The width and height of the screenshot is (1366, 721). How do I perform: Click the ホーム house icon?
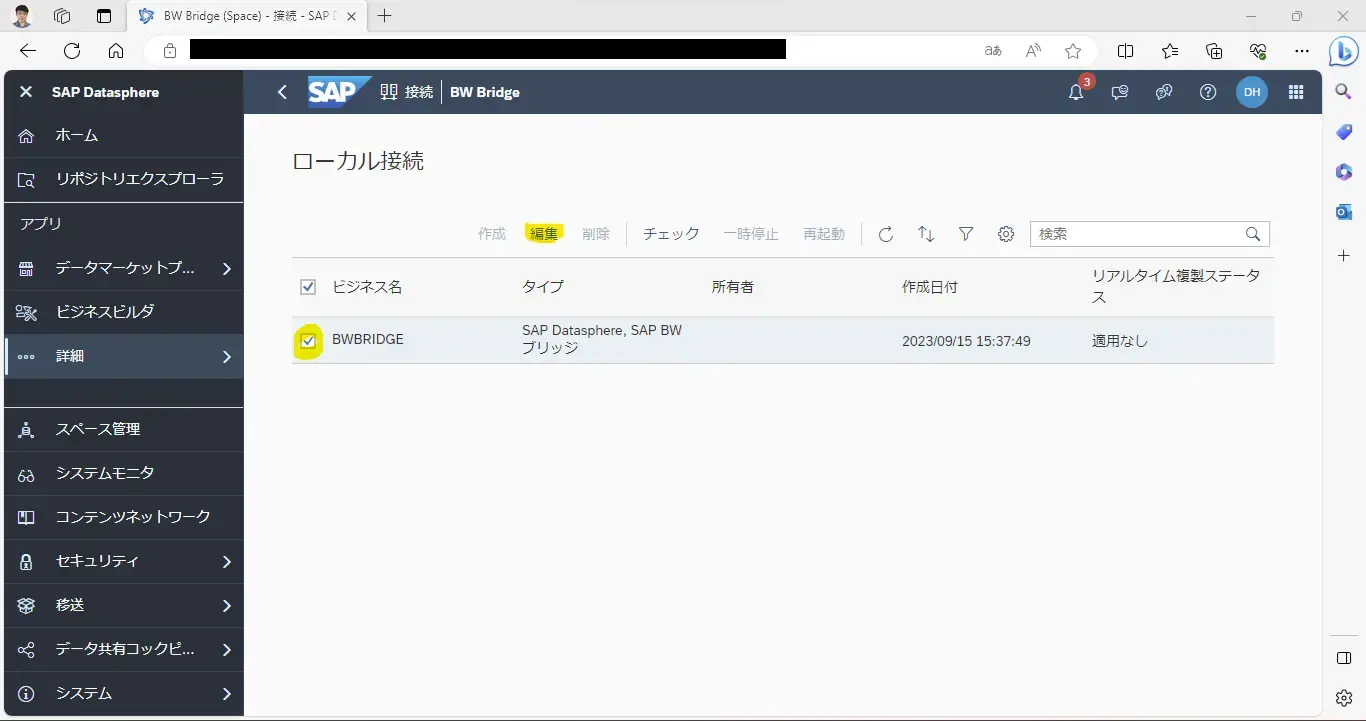pos(26,136)
